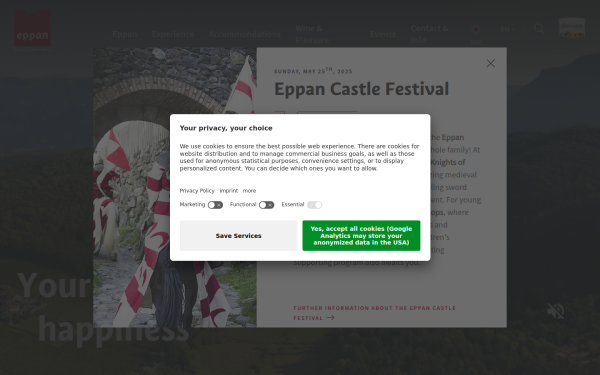Open the Events menu item
This screenshot has height=375, width=600.
click(x=383, y=34)
